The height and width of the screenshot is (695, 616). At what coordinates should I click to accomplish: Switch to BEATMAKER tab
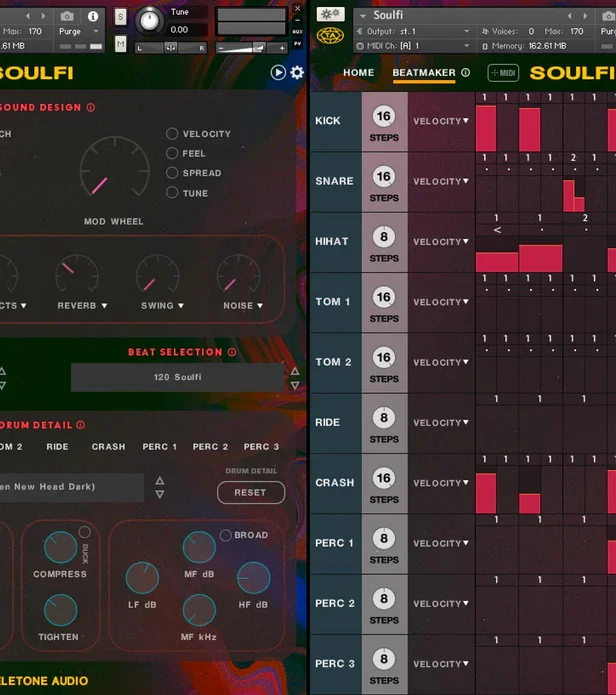tap(424, 72)
